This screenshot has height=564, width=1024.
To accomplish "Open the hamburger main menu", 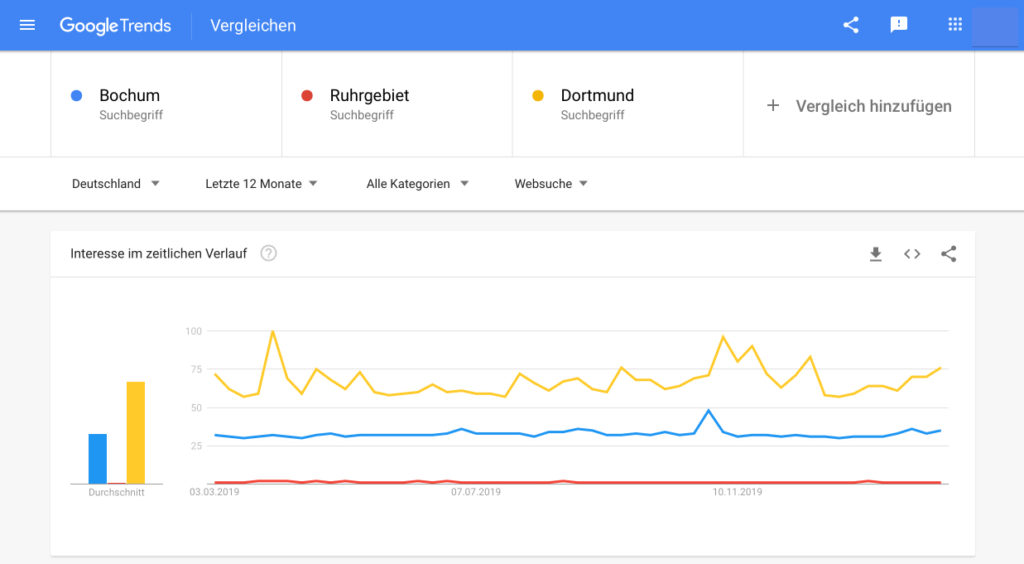I will 27,25.
